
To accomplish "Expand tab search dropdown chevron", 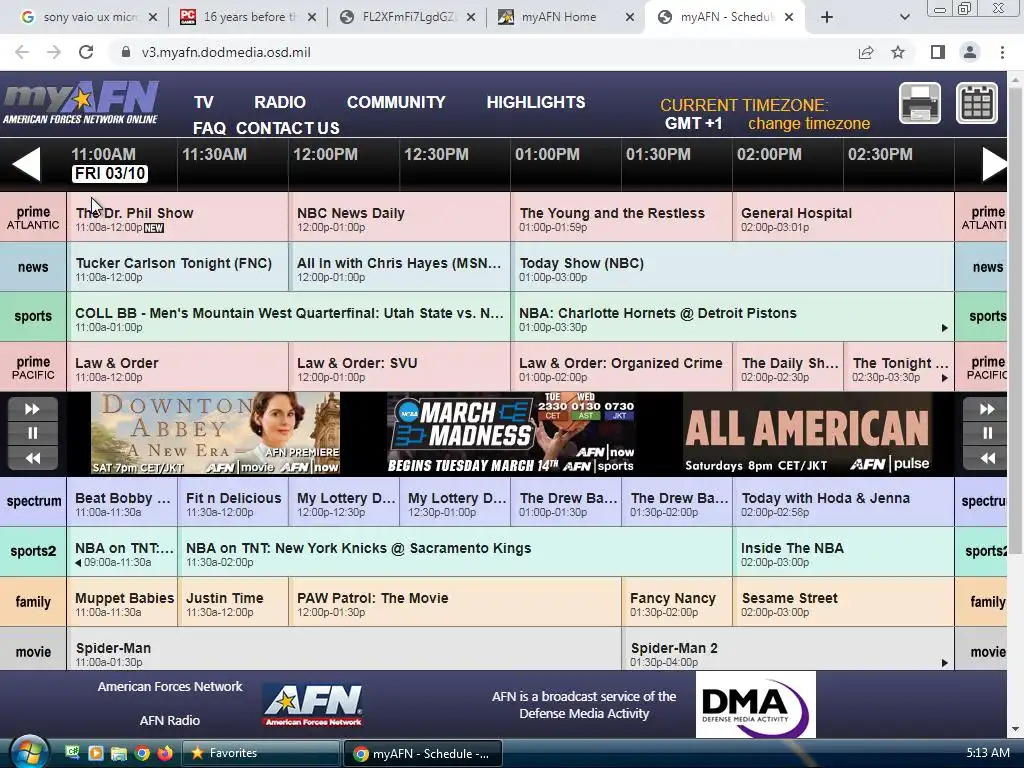I will (904, 17).
